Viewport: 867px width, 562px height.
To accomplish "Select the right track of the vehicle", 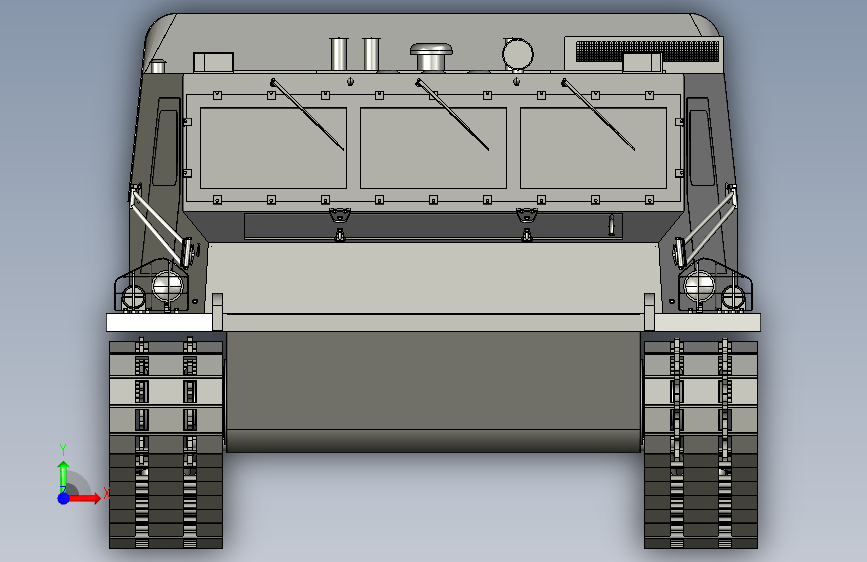I will click(x=701, y=444).
